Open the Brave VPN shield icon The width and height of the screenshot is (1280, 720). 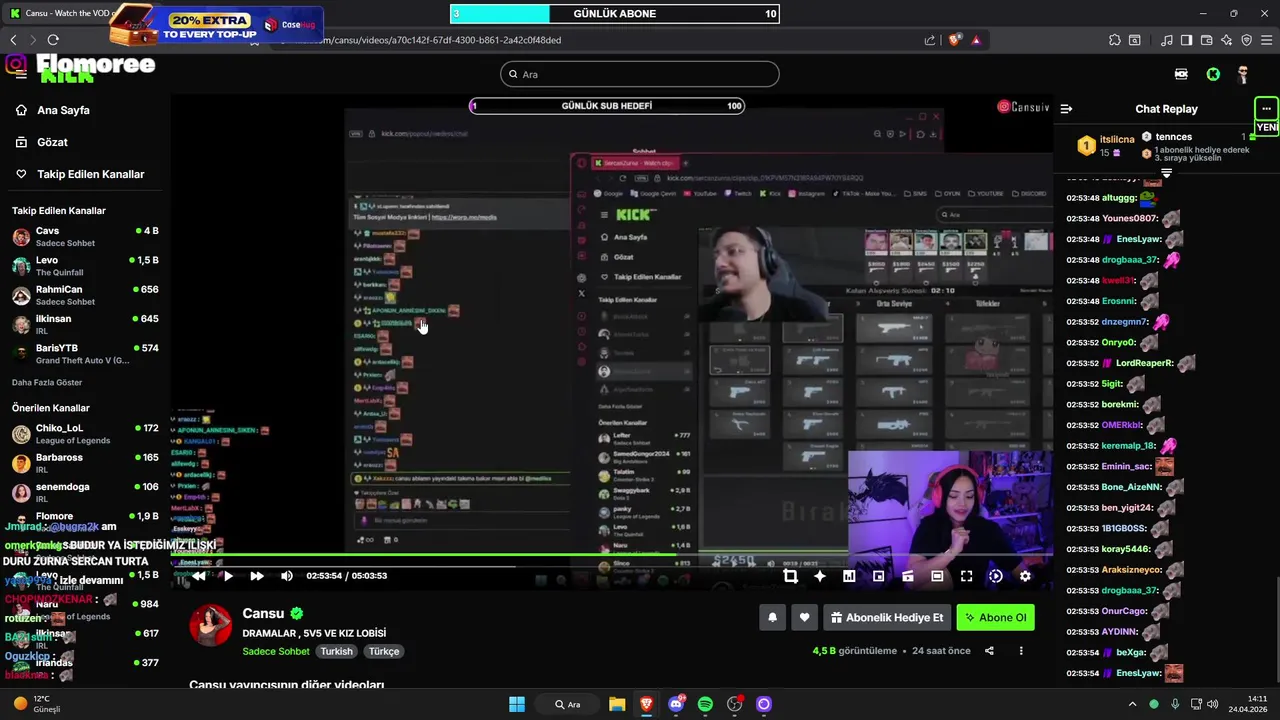pyautogui.click(x=1246, y=40)
